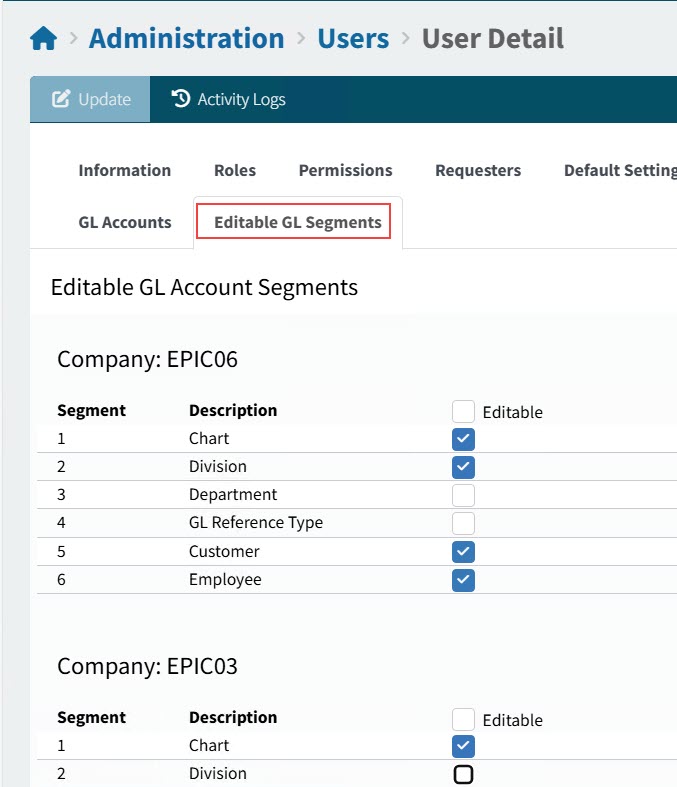Go to Administration breadcrumb link
Image resolution: width=677 pixels, height=787 pixels.
click(x=186, y=39)
